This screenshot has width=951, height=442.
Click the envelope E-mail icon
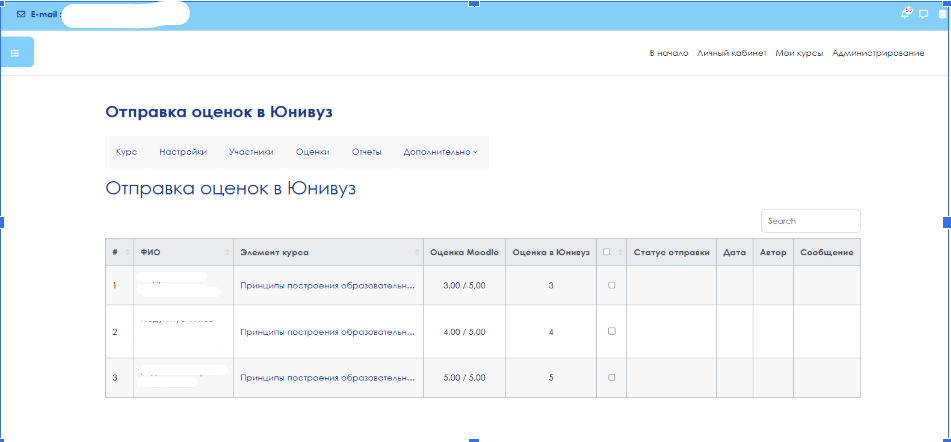pyautogui.click(x=21, y=14)
